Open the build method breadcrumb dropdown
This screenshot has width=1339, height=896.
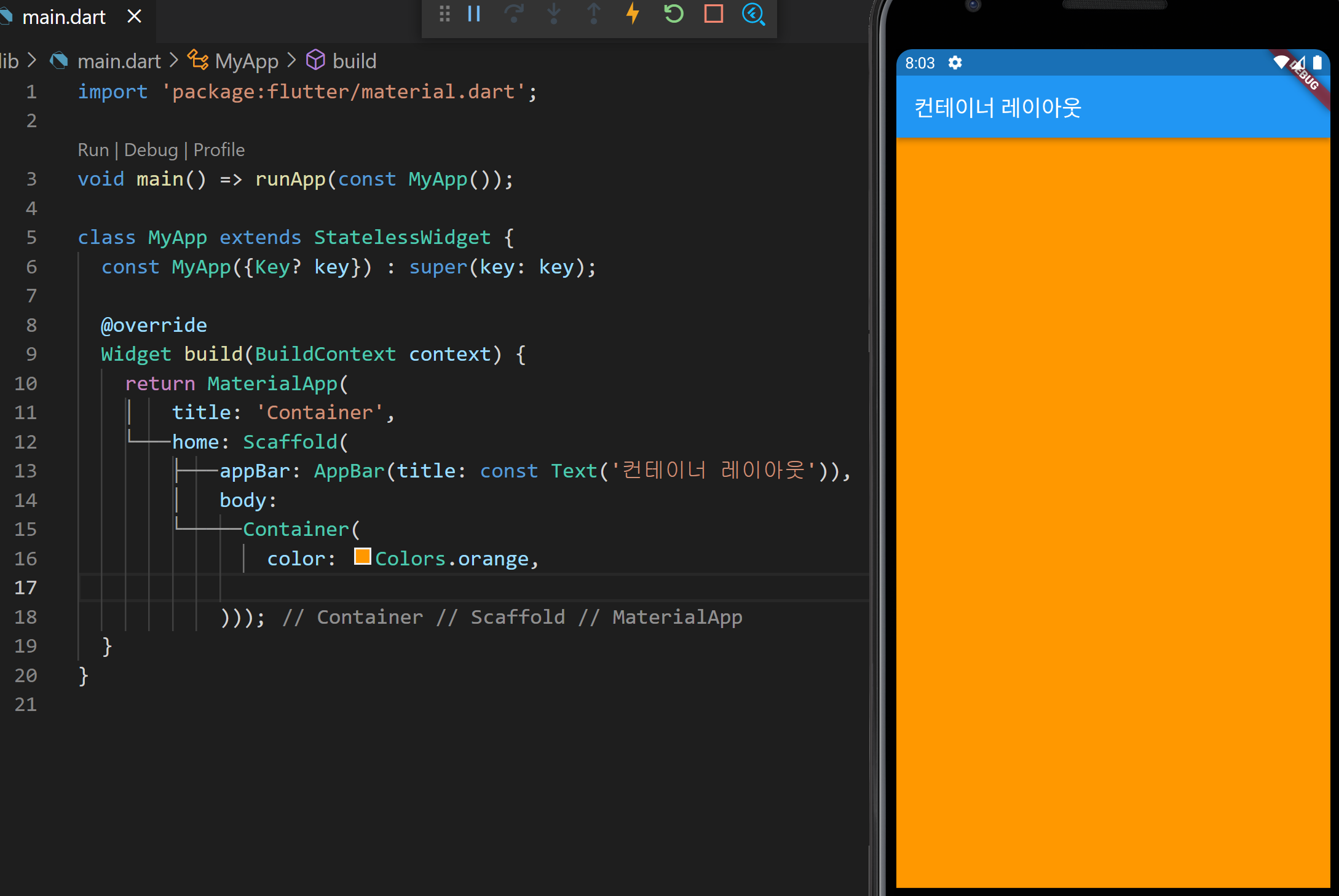pos(354,61)
